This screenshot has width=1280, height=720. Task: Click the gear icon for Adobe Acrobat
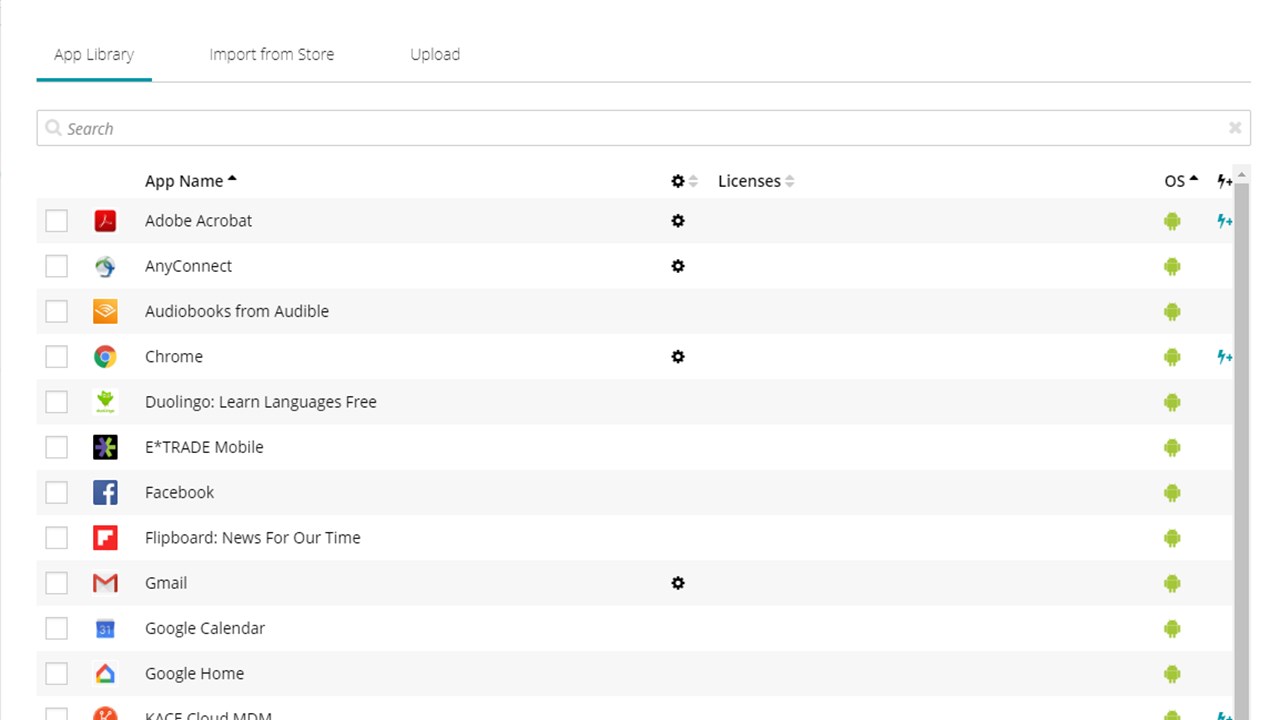coord(678,221)
